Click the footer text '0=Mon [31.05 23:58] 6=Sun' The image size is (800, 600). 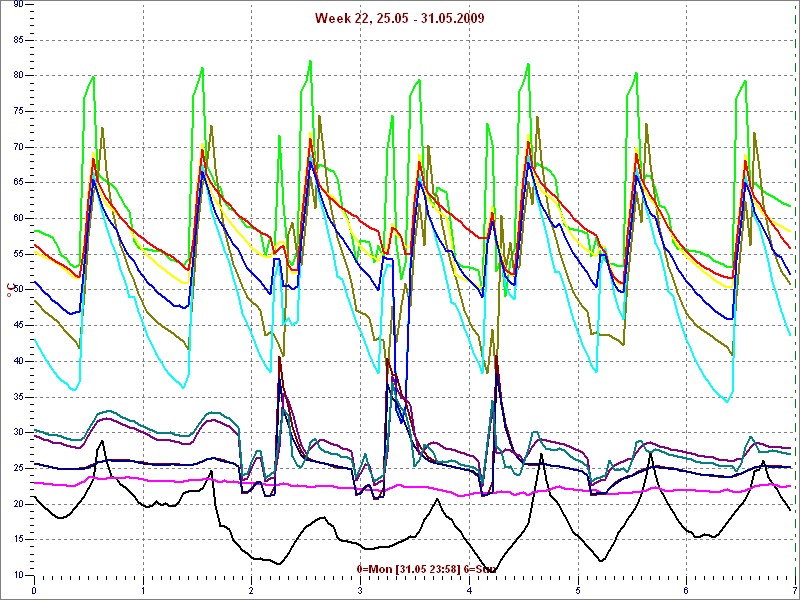427,569
